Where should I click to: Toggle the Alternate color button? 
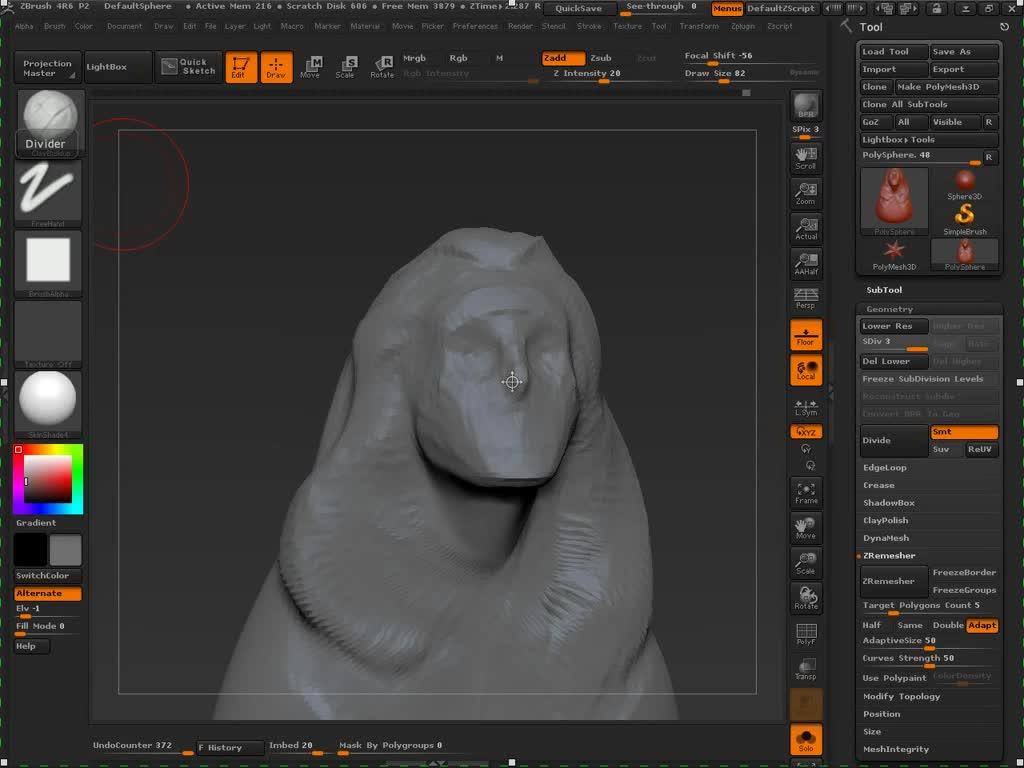click(48, 594)
